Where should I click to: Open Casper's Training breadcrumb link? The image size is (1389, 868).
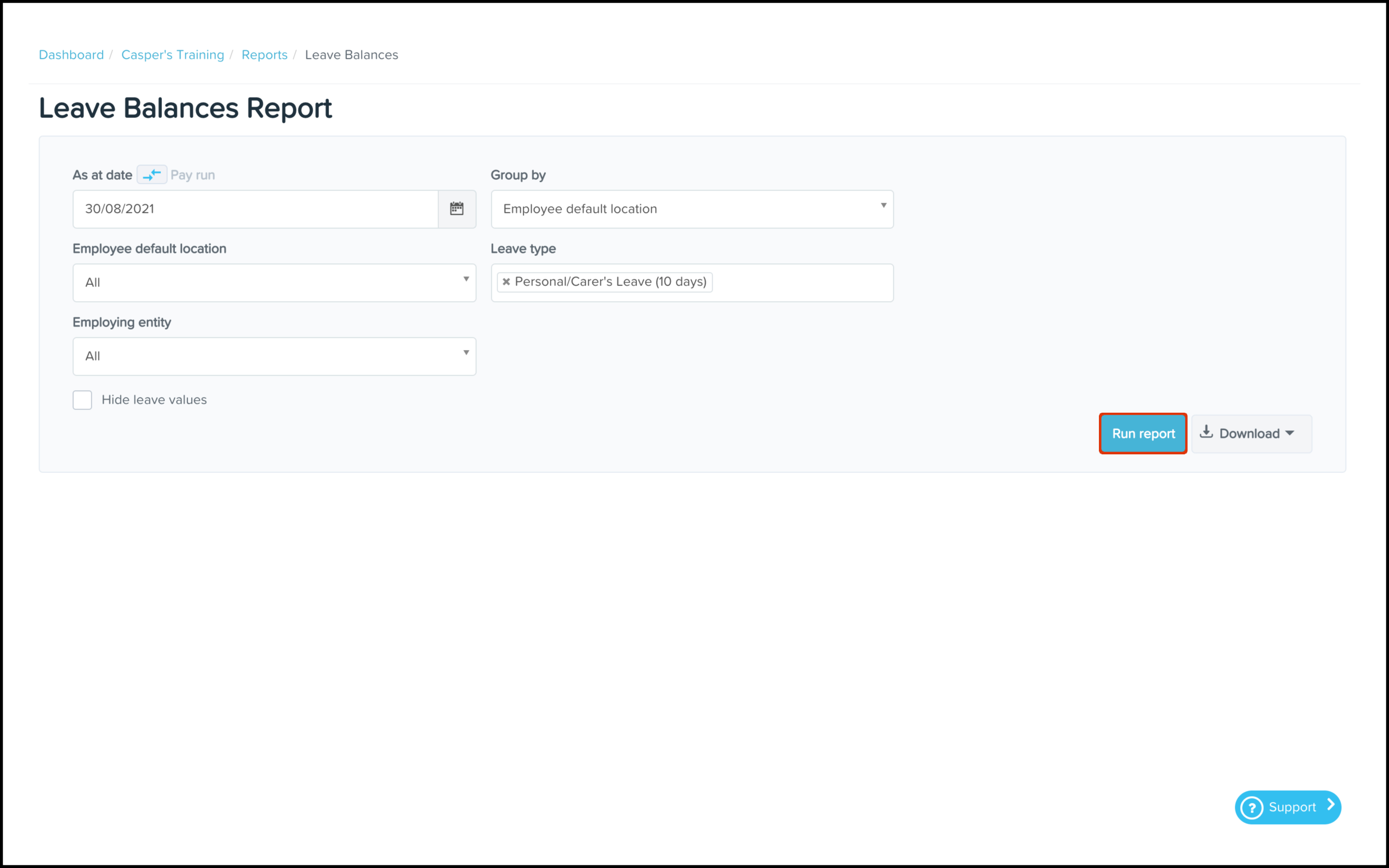point(172,55)
